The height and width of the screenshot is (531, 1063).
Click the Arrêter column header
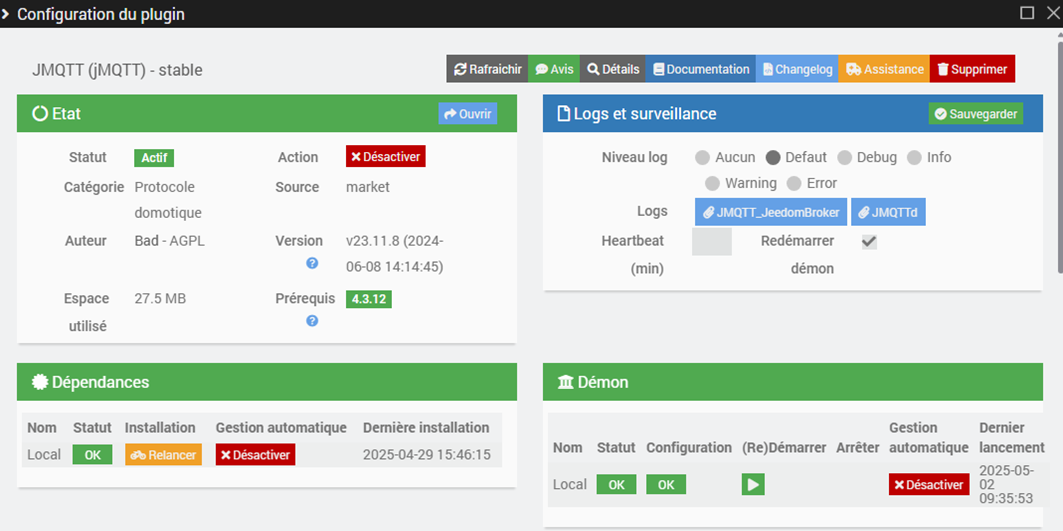coord(858,448)
